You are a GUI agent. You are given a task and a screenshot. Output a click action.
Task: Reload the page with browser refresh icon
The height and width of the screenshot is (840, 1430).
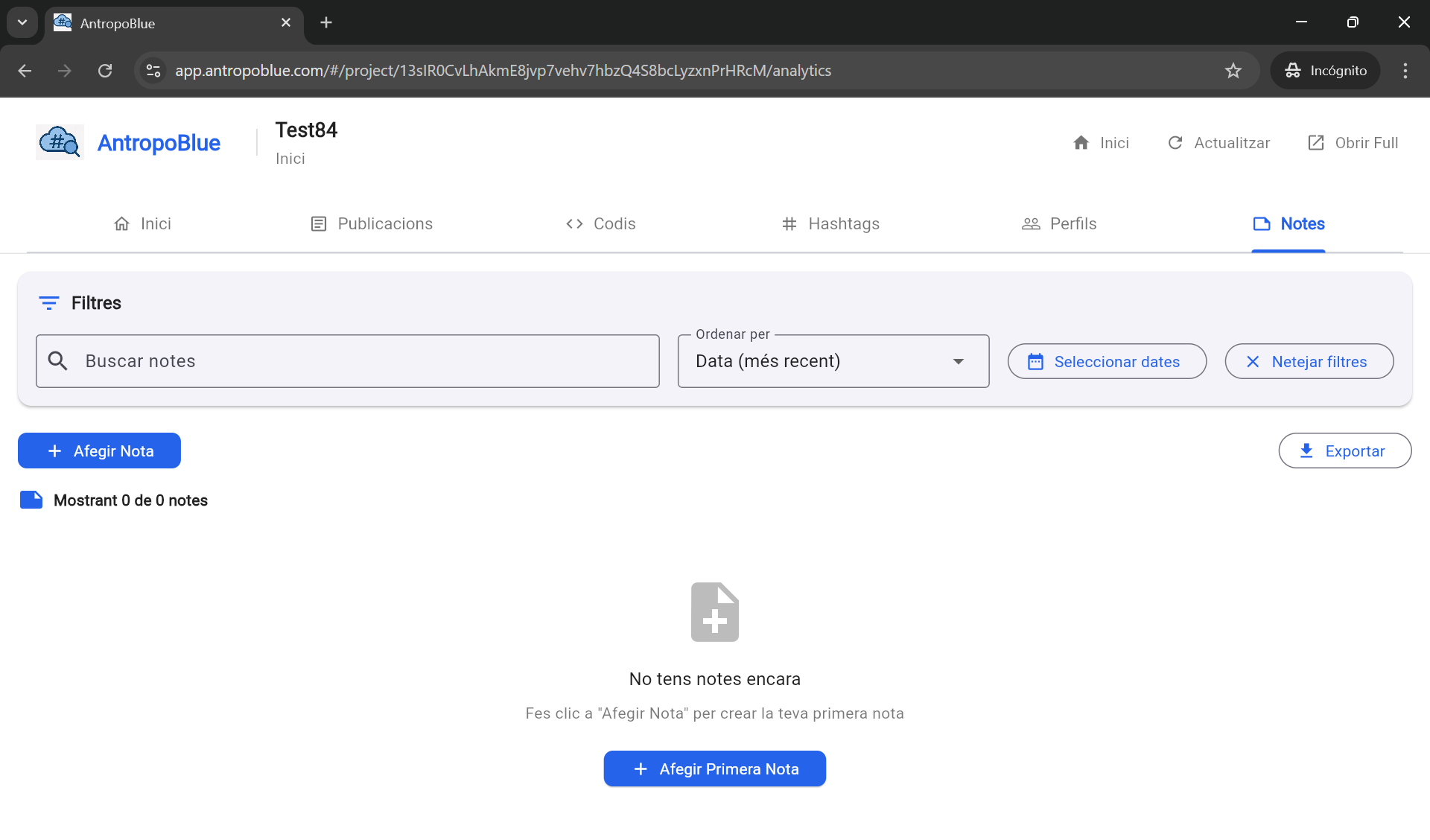pyautogui.click(x=105, y=71)
